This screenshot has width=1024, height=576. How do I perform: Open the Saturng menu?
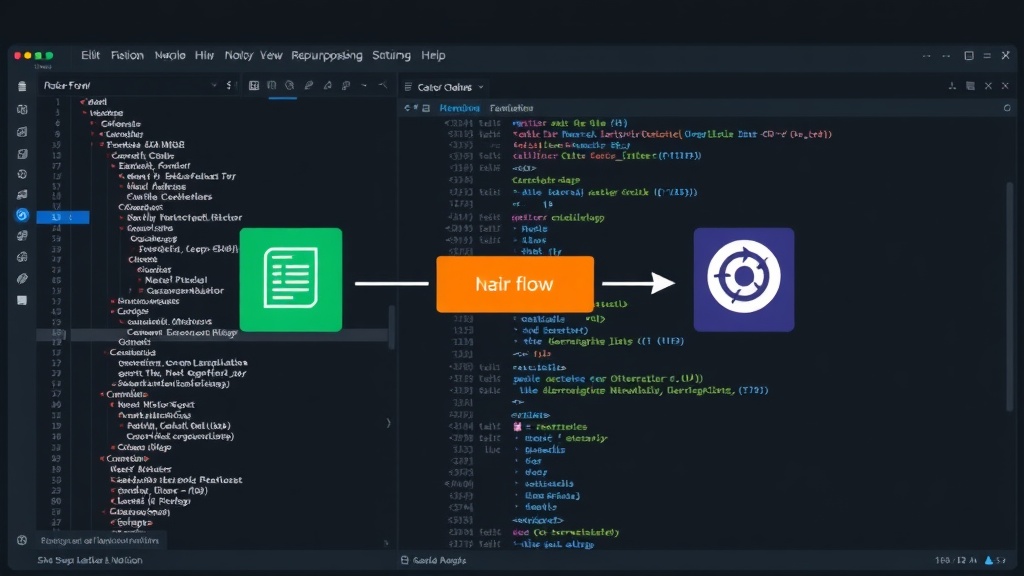click(x=391, y=56)
